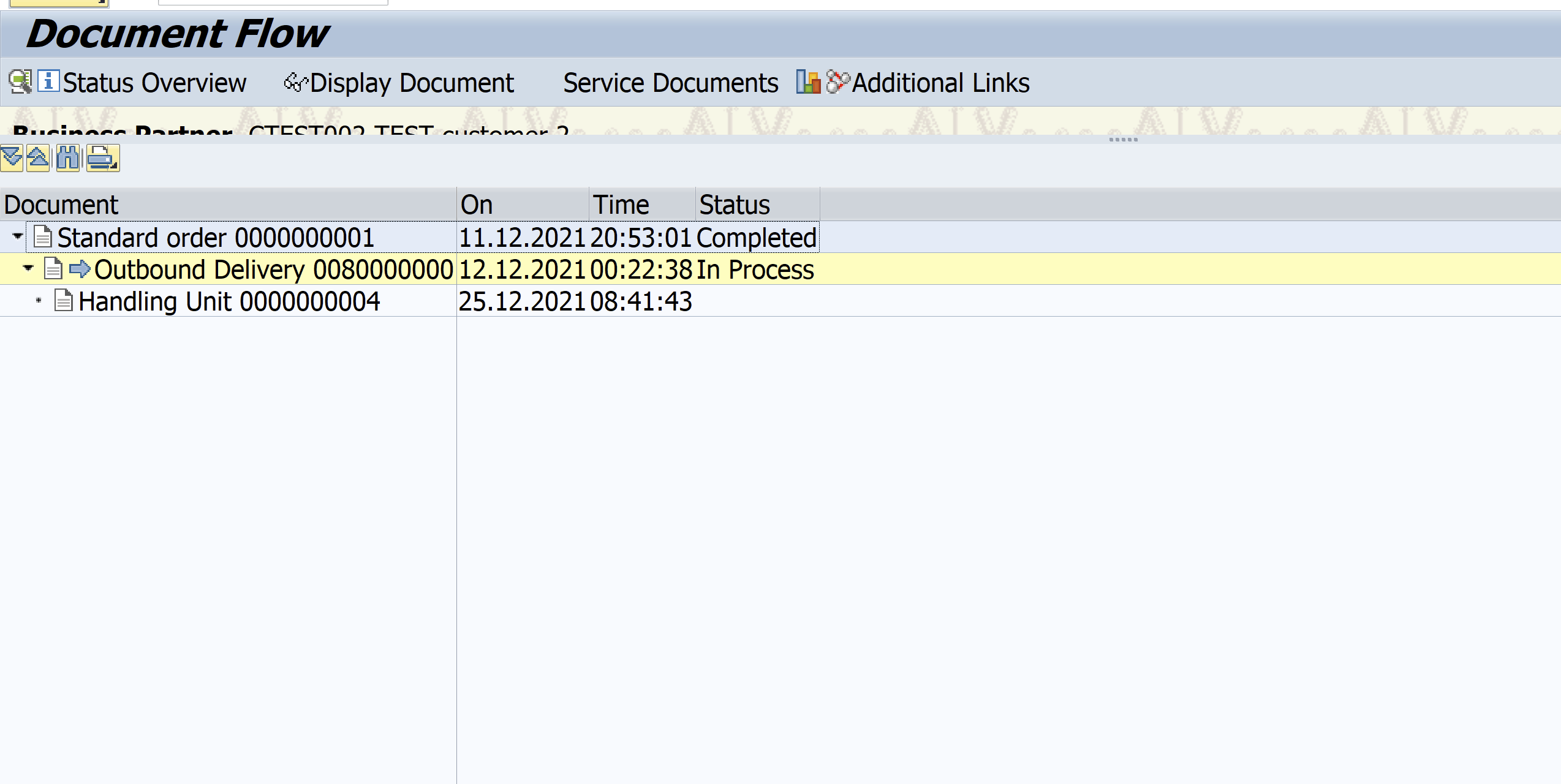Click the dotted splitter handle above the tree
Image resolution: width=1561 pixels, height=784 pixels.
[x=1123, y=140]
